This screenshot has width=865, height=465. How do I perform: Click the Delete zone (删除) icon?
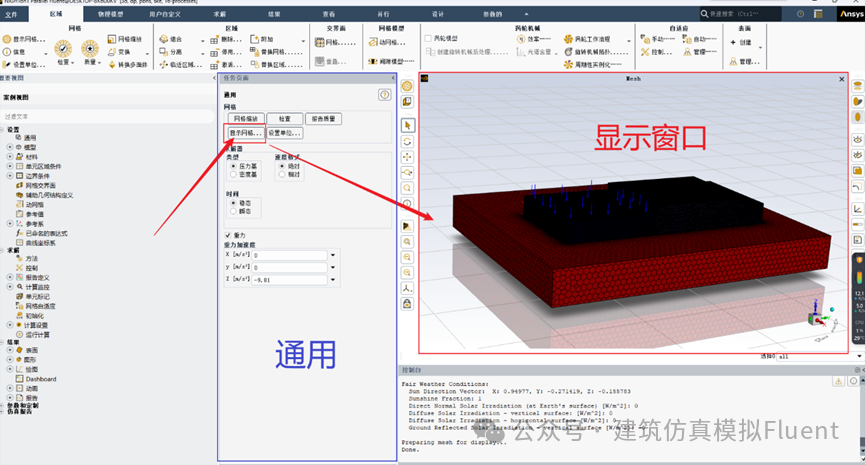(x=215, y=40)
